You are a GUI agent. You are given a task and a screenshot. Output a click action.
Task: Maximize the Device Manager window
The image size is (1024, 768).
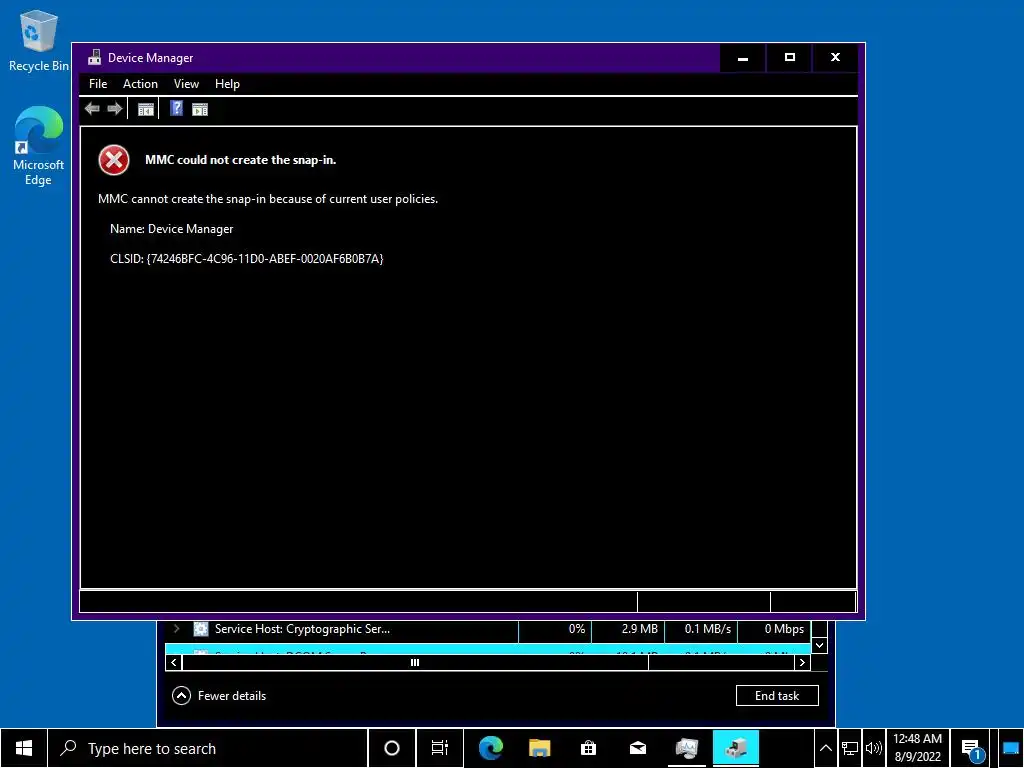790,58
